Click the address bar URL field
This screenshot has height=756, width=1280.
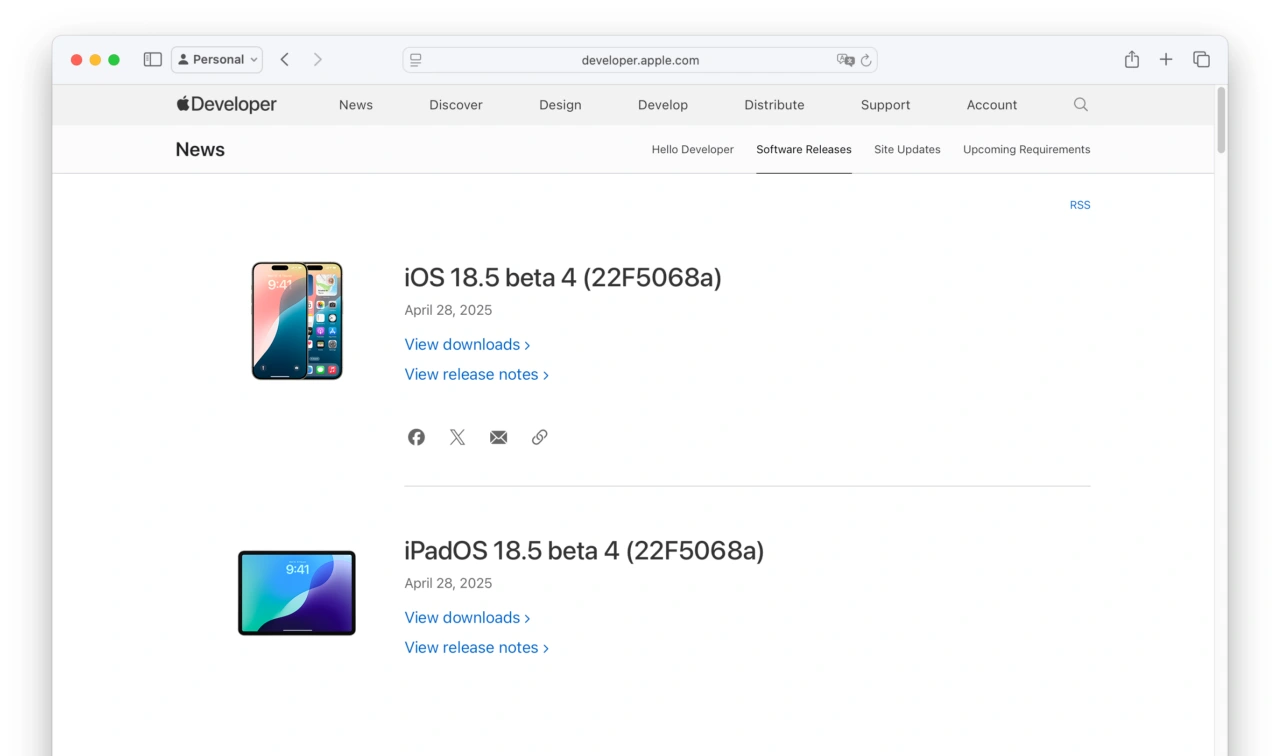640,60
